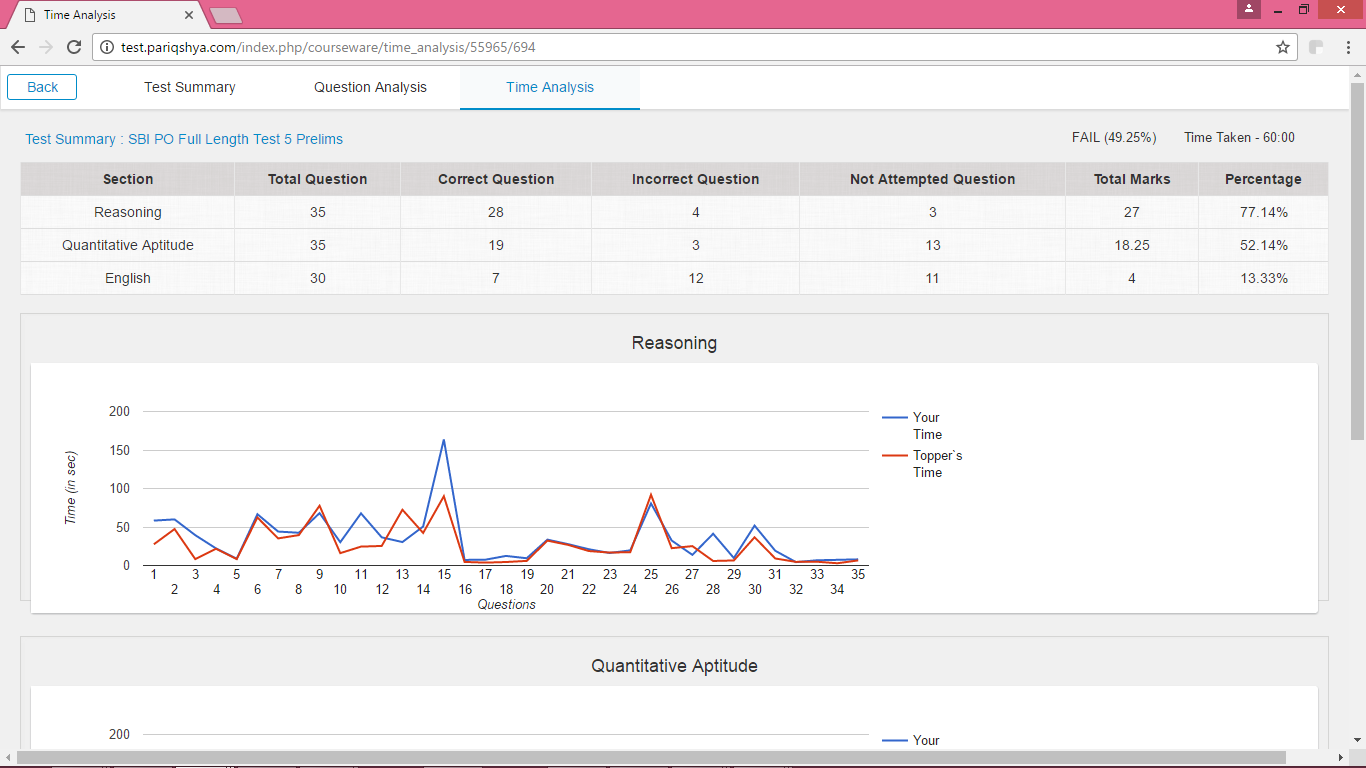Click Topper's Time legend in Reasoning chart

[923, 464]
